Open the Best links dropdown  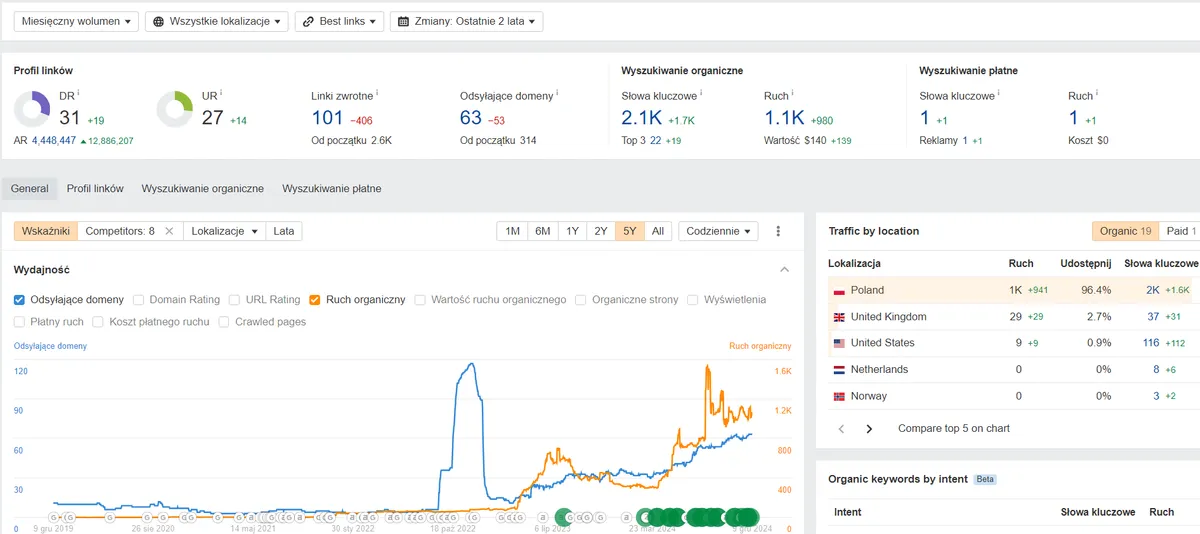pyautogui.click(x=339, y=21)
